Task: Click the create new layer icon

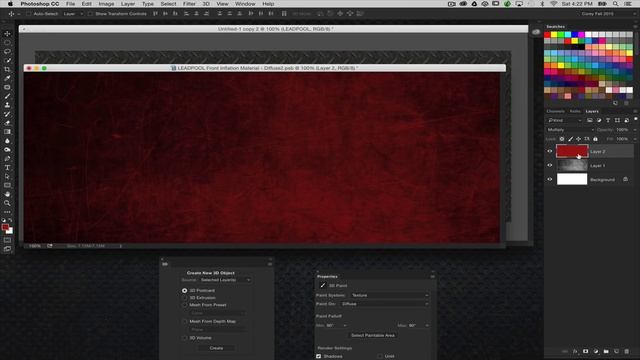Action: pos(616,351)
